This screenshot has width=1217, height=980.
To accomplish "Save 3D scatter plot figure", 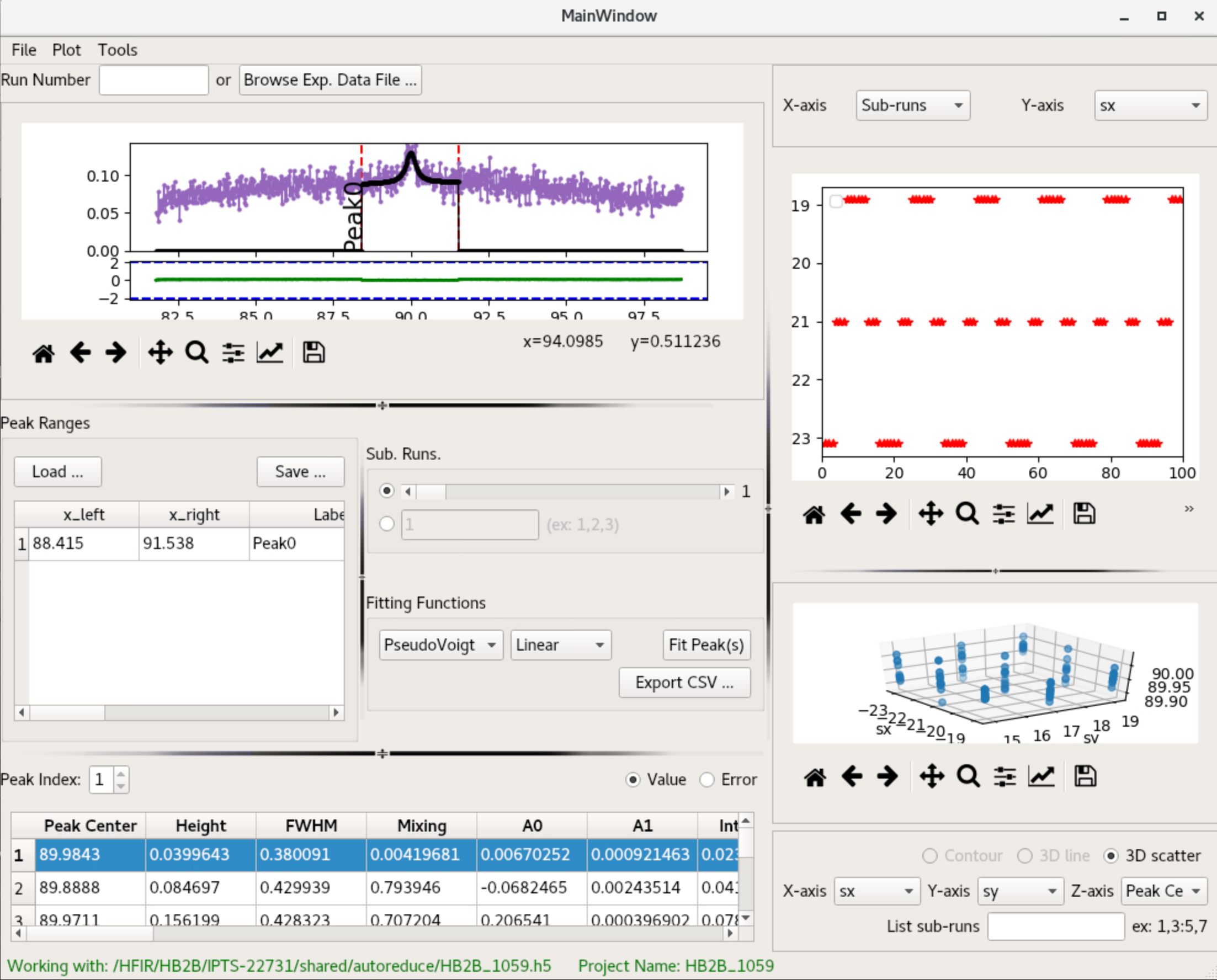I will [1086, 777].
